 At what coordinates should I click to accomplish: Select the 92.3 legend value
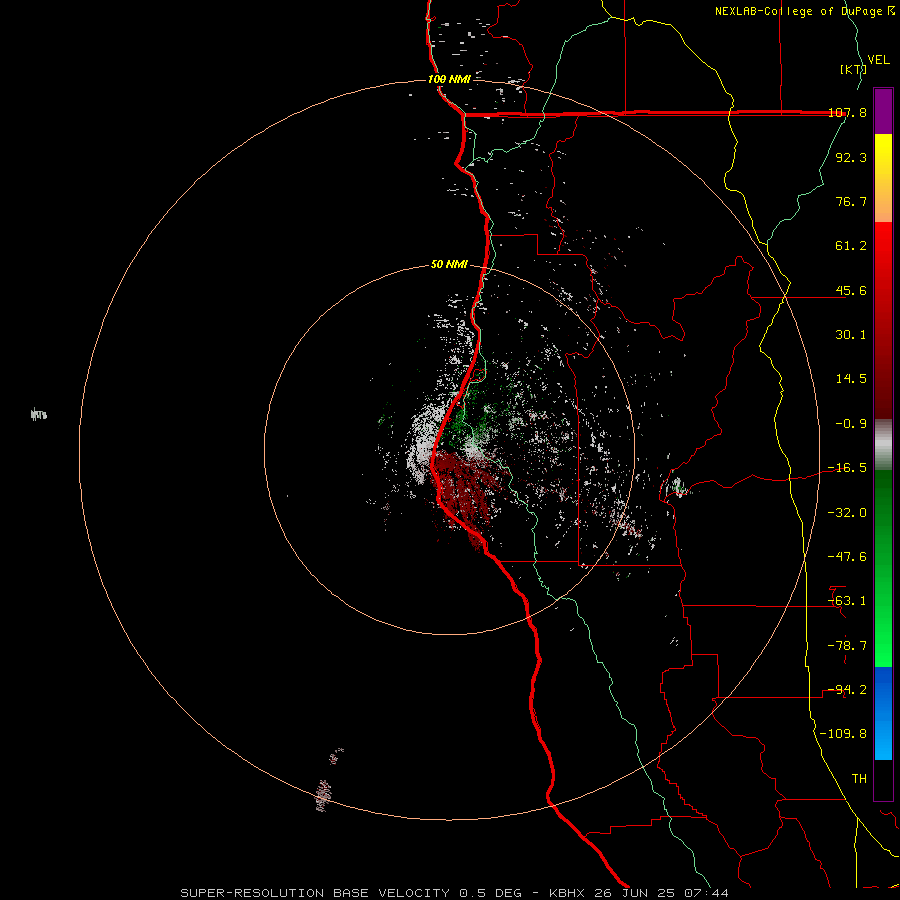pyautogui.click(x=851, y=157)
